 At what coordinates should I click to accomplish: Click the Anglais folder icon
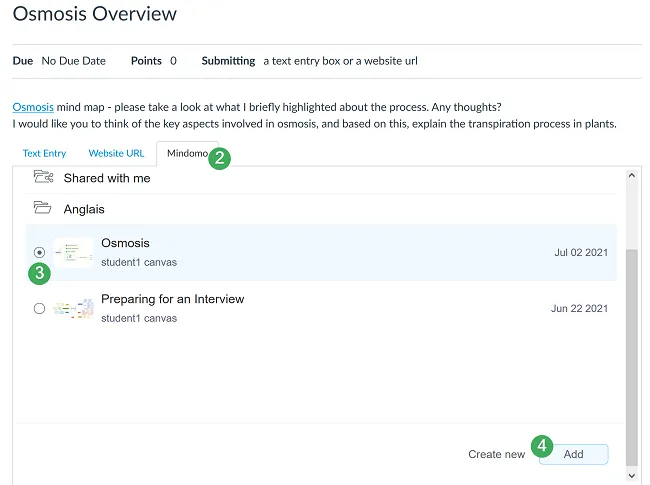43,209
